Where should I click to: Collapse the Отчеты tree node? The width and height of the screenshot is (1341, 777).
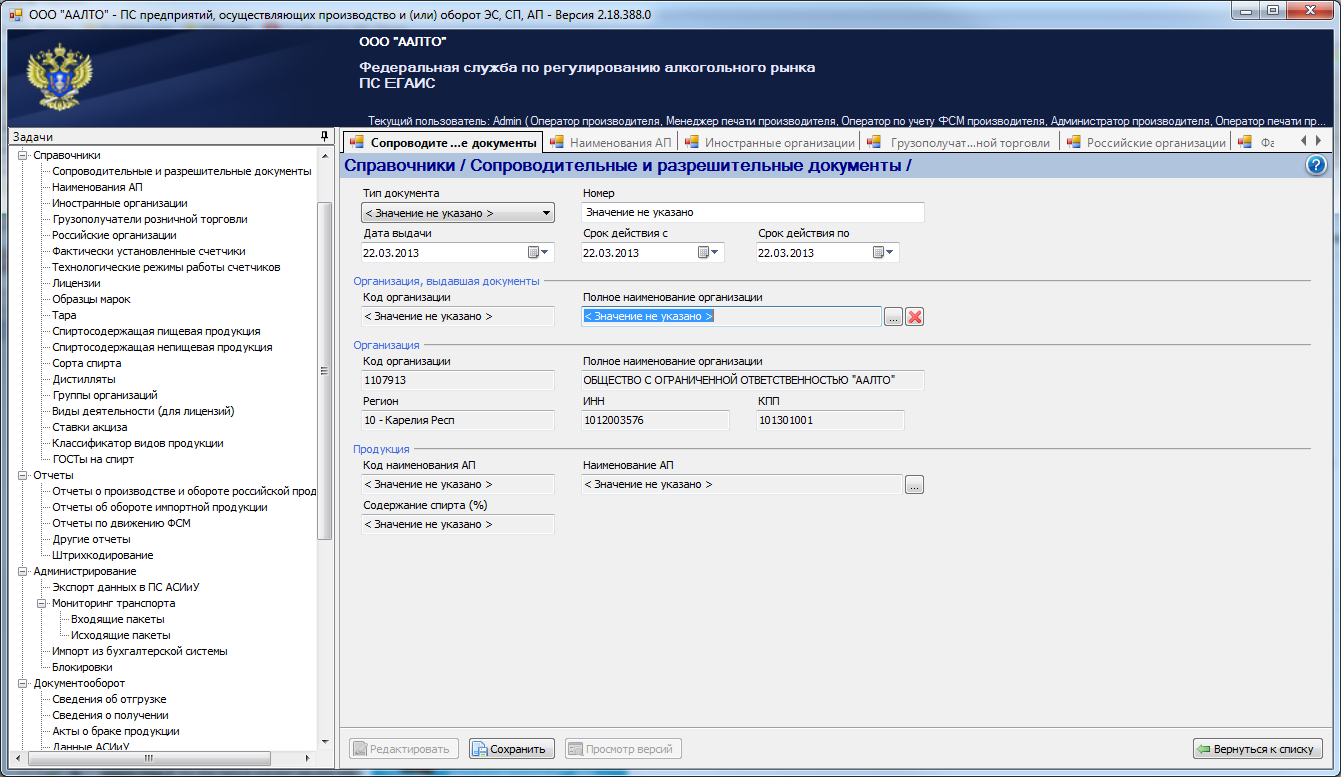24,475
